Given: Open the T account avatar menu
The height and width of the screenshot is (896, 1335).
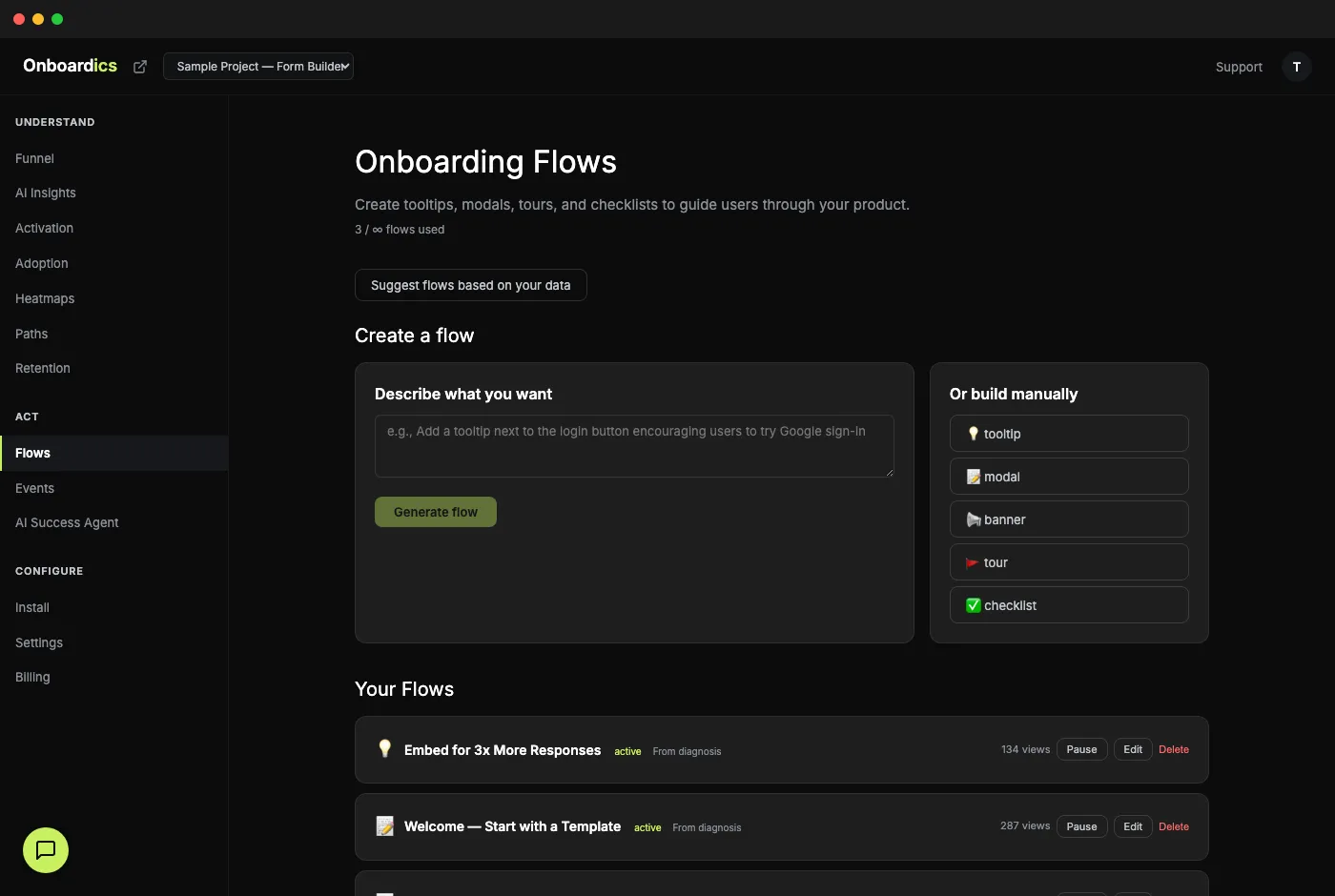Looking at the screenshot, I should pos(1297,67).
